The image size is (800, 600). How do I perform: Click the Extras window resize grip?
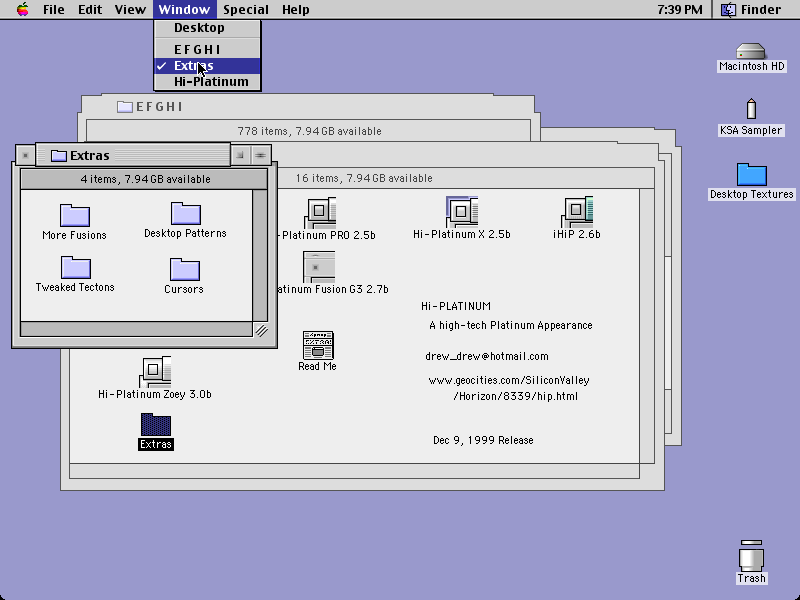[261, 330]
